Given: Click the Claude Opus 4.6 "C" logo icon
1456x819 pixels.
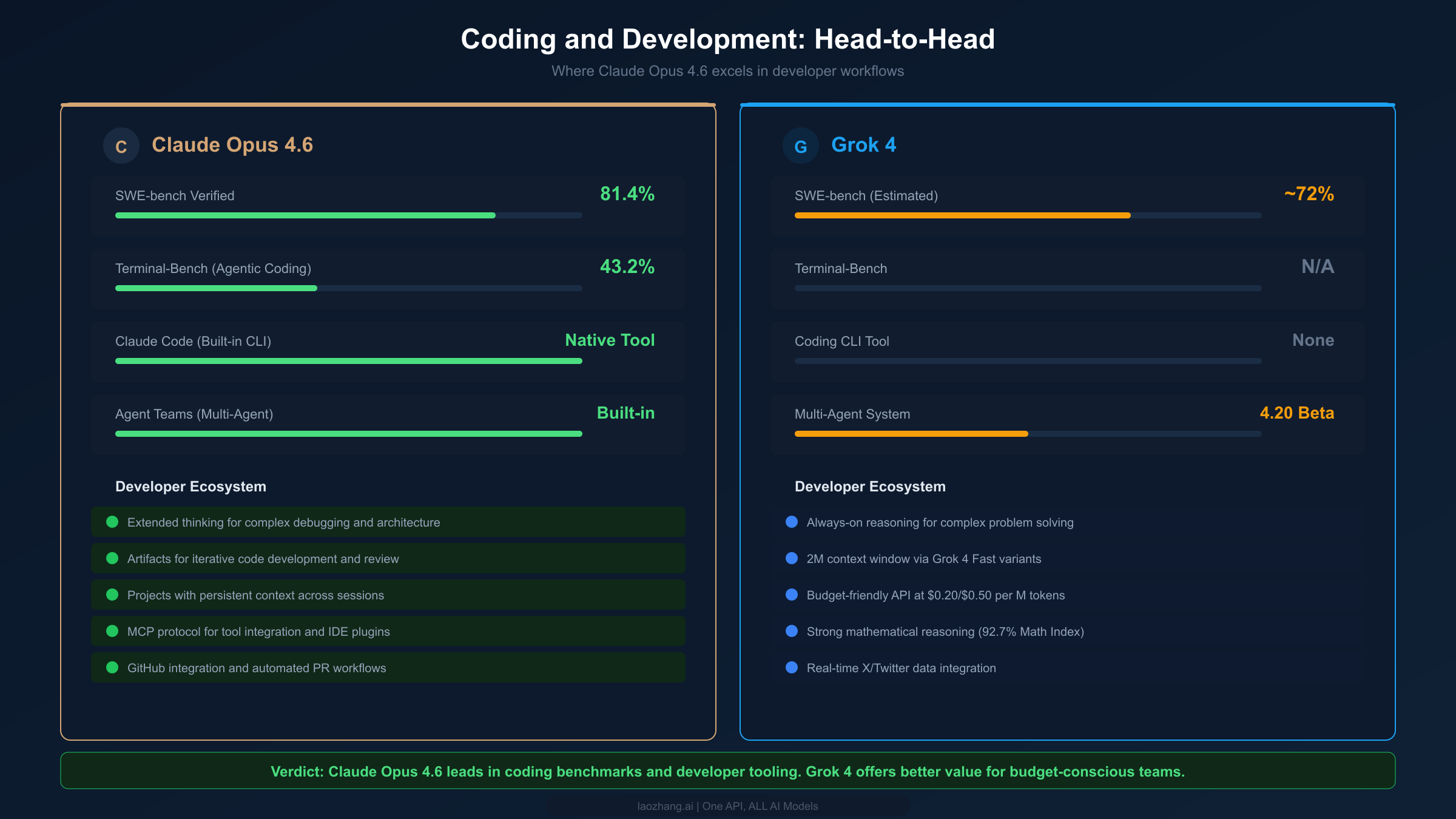Looking at the screenshot, I should (121, 145).
